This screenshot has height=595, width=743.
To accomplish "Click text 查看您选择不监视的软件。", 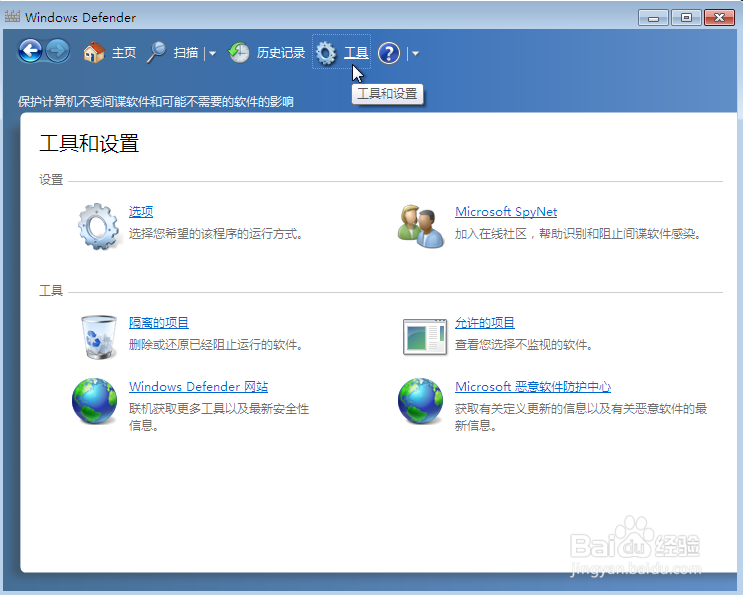I will pos(524,344).
